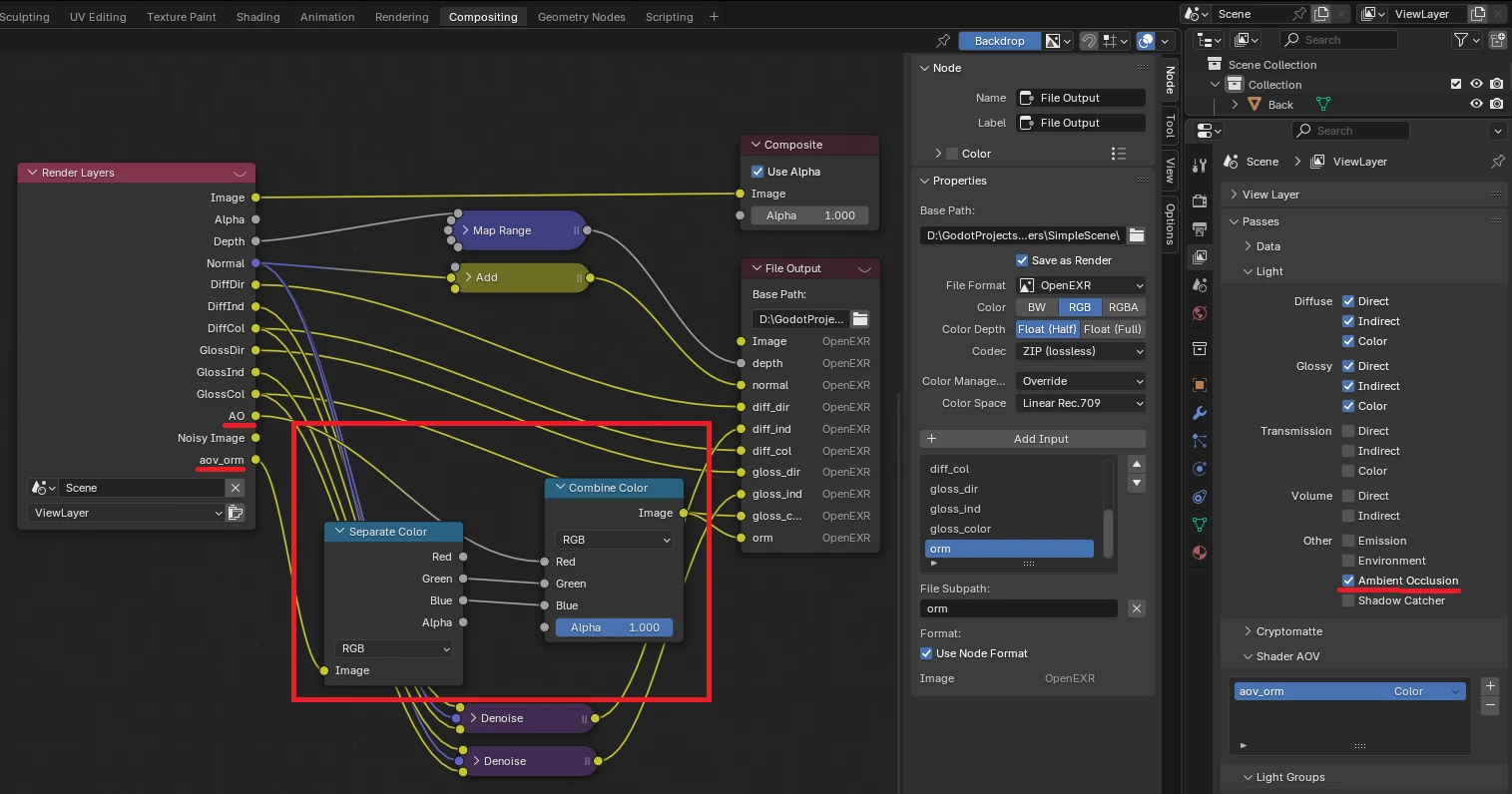Disable the Ambient Occlusion pass checkbox
This screenshot has width=1512, height=794.
pyautogui.click(x=1349, y=580)
